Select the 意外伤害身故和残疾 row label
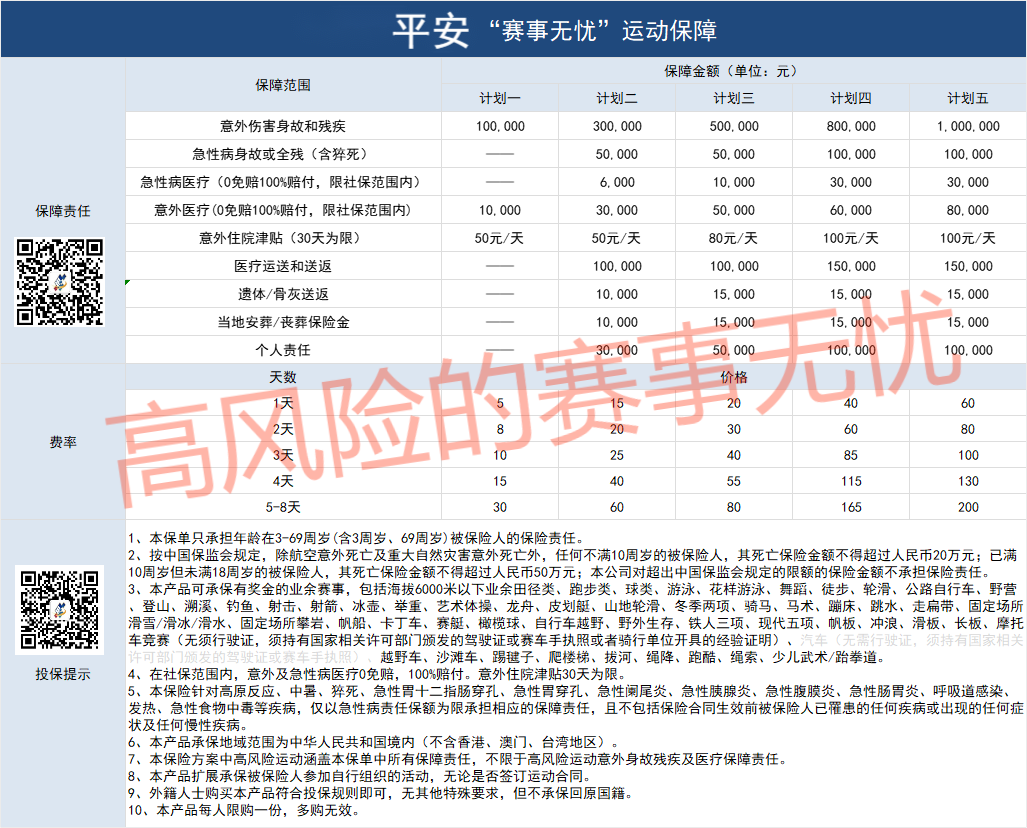The image size is (1027, 828). click(x=283, y=126)
